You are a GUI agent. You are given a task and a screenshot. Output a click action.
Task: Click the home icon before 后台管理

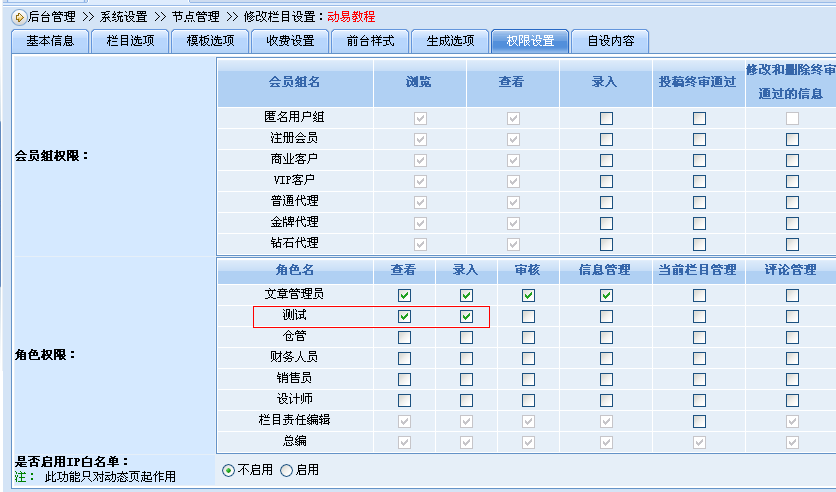(x=19, y=17)
